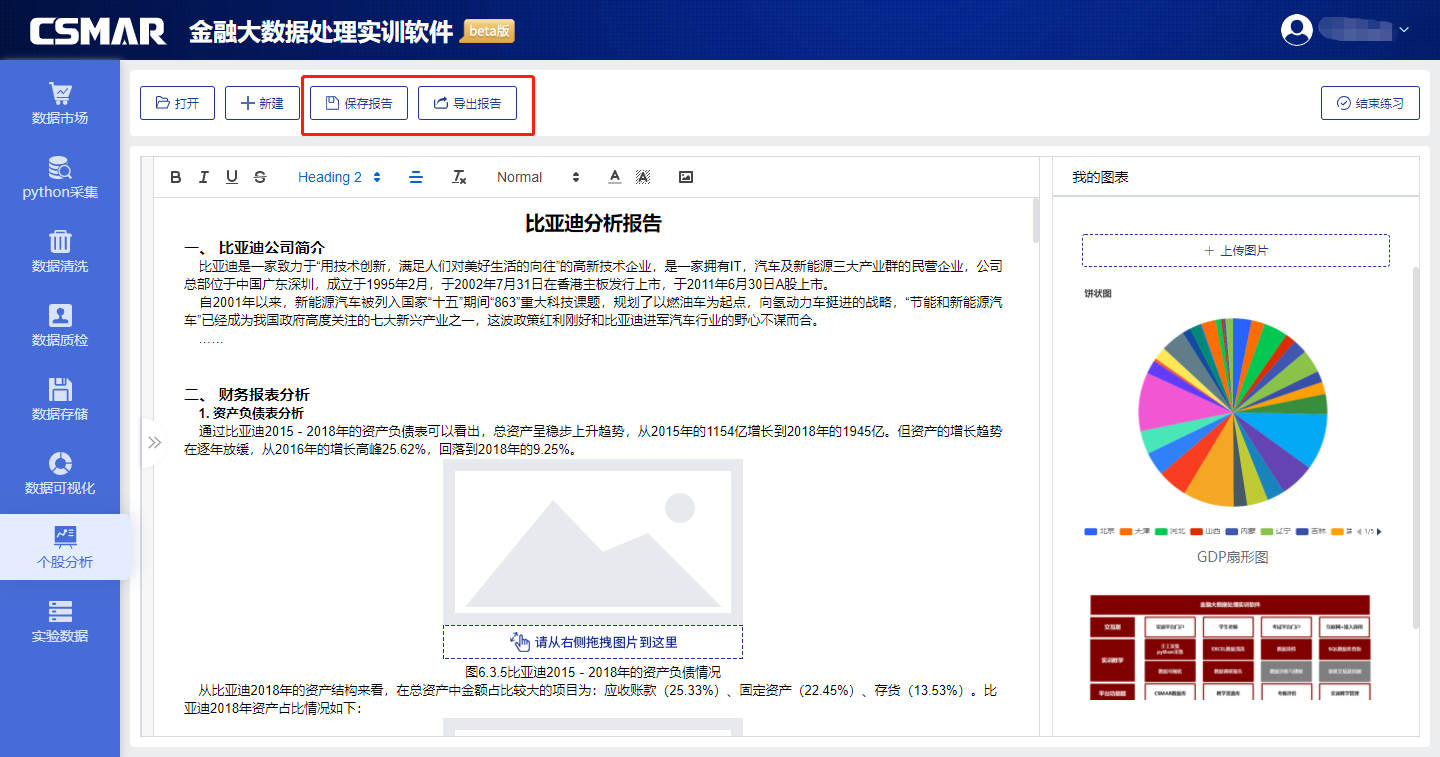Toggle strikethrough text formatting
Viewport: 1440px width, 757px height.
click(x=260, y=177)
